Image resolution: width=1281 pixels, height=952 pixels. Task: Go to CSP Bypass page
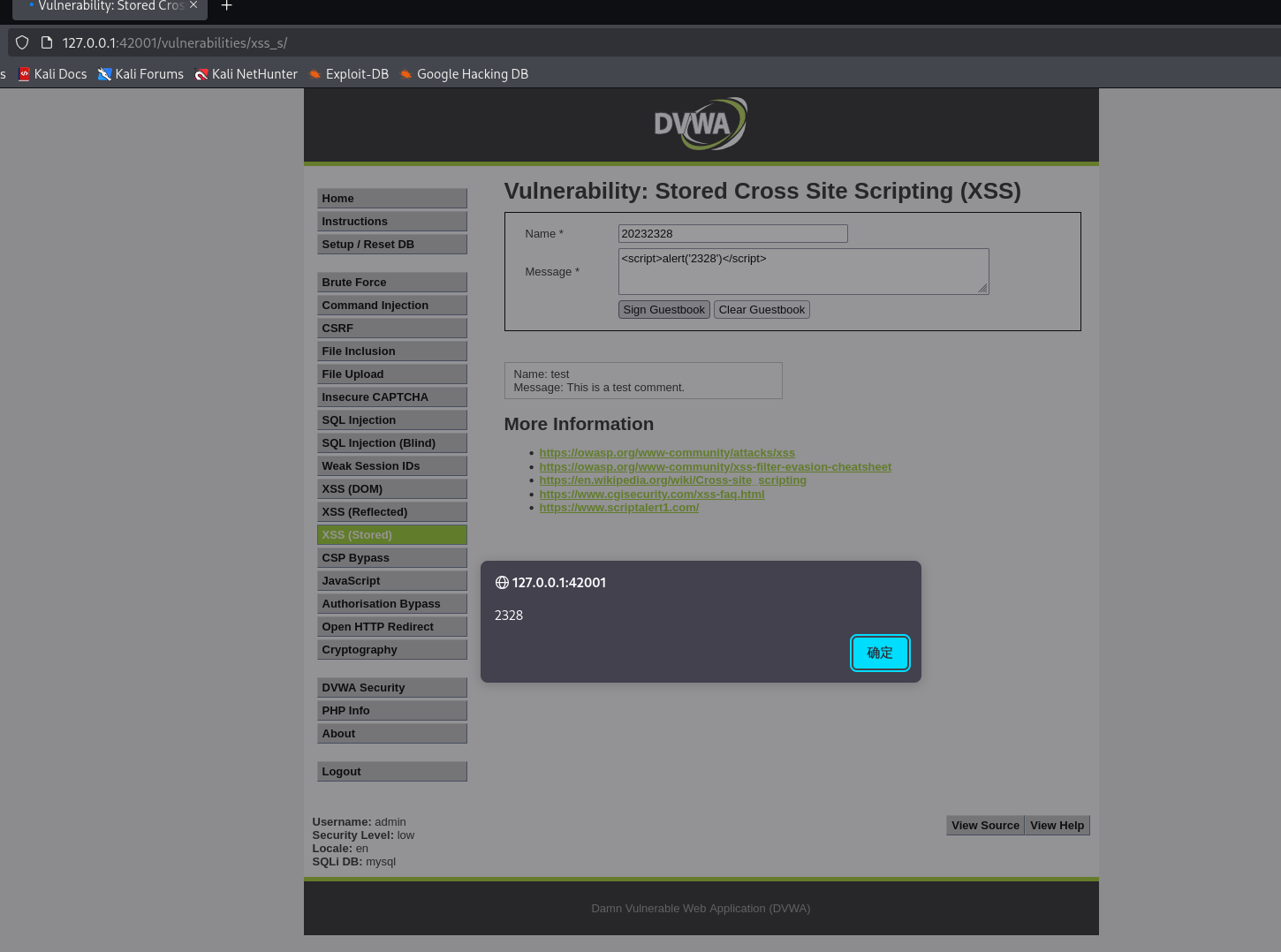pos(391,557)
